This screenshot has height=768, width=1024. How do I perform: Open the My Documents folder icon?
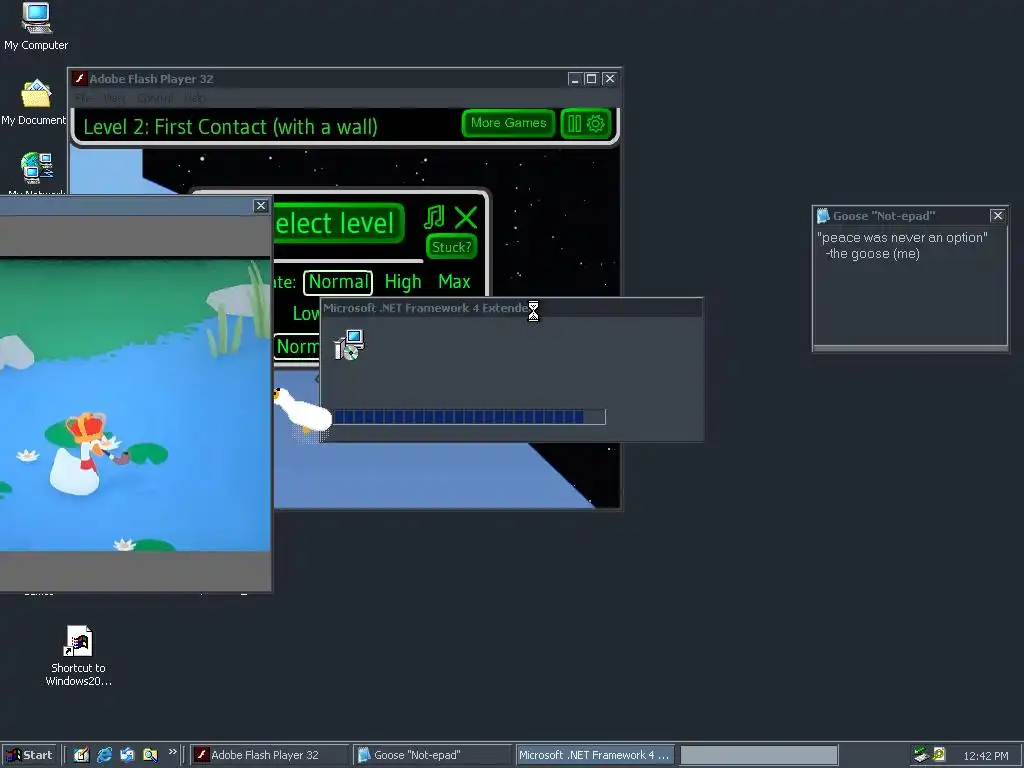[35, 103]
